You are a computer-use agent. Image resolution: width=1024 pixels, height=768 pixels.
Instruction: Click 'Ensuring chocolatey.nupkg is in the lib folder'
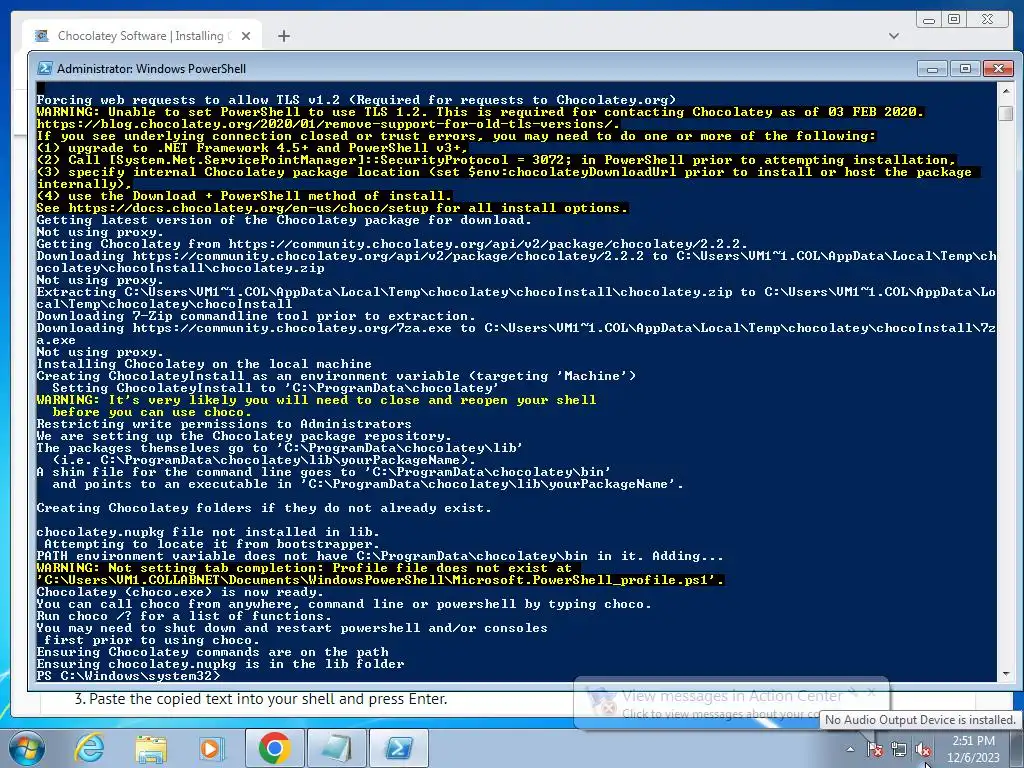pos(220,664)
